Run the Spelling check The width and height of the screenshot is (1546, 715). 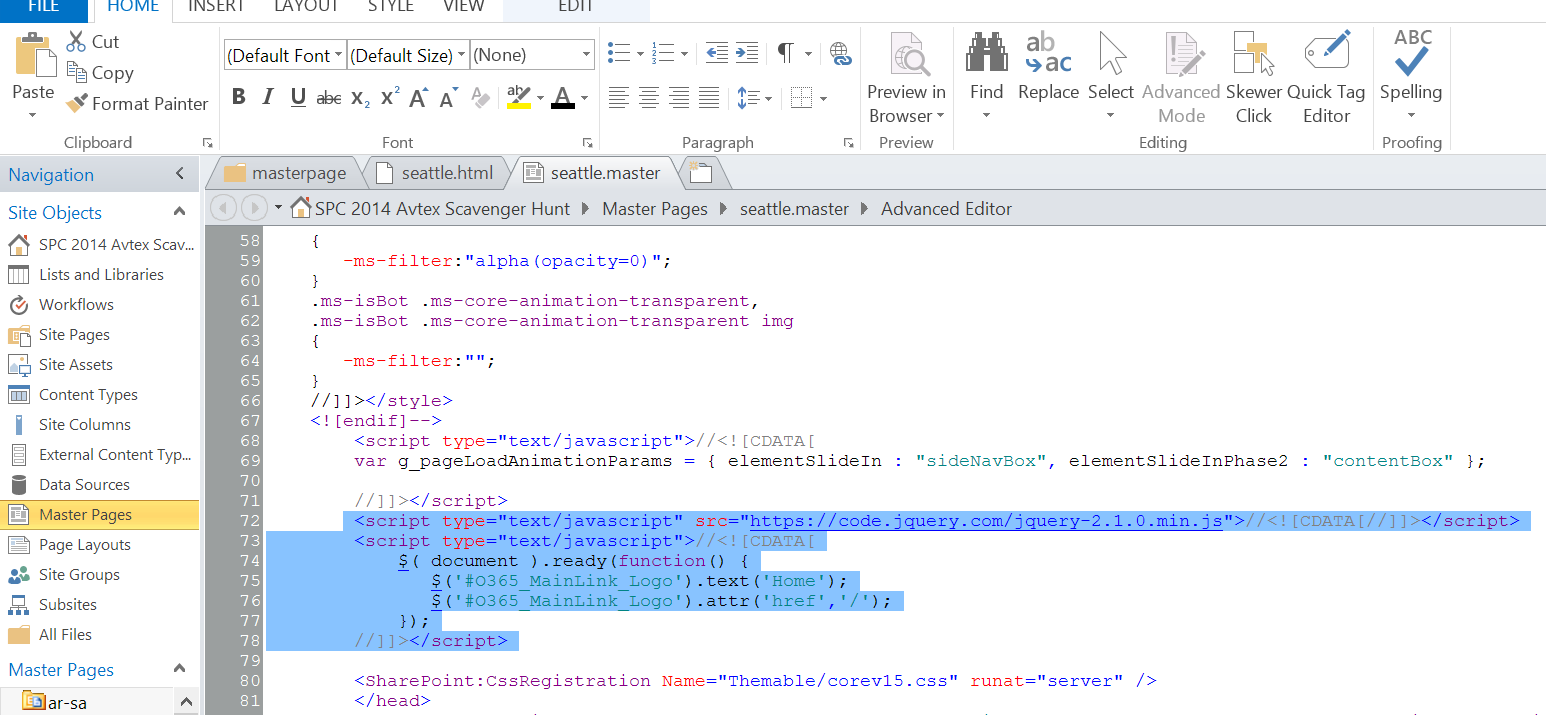pos(1411,53)
